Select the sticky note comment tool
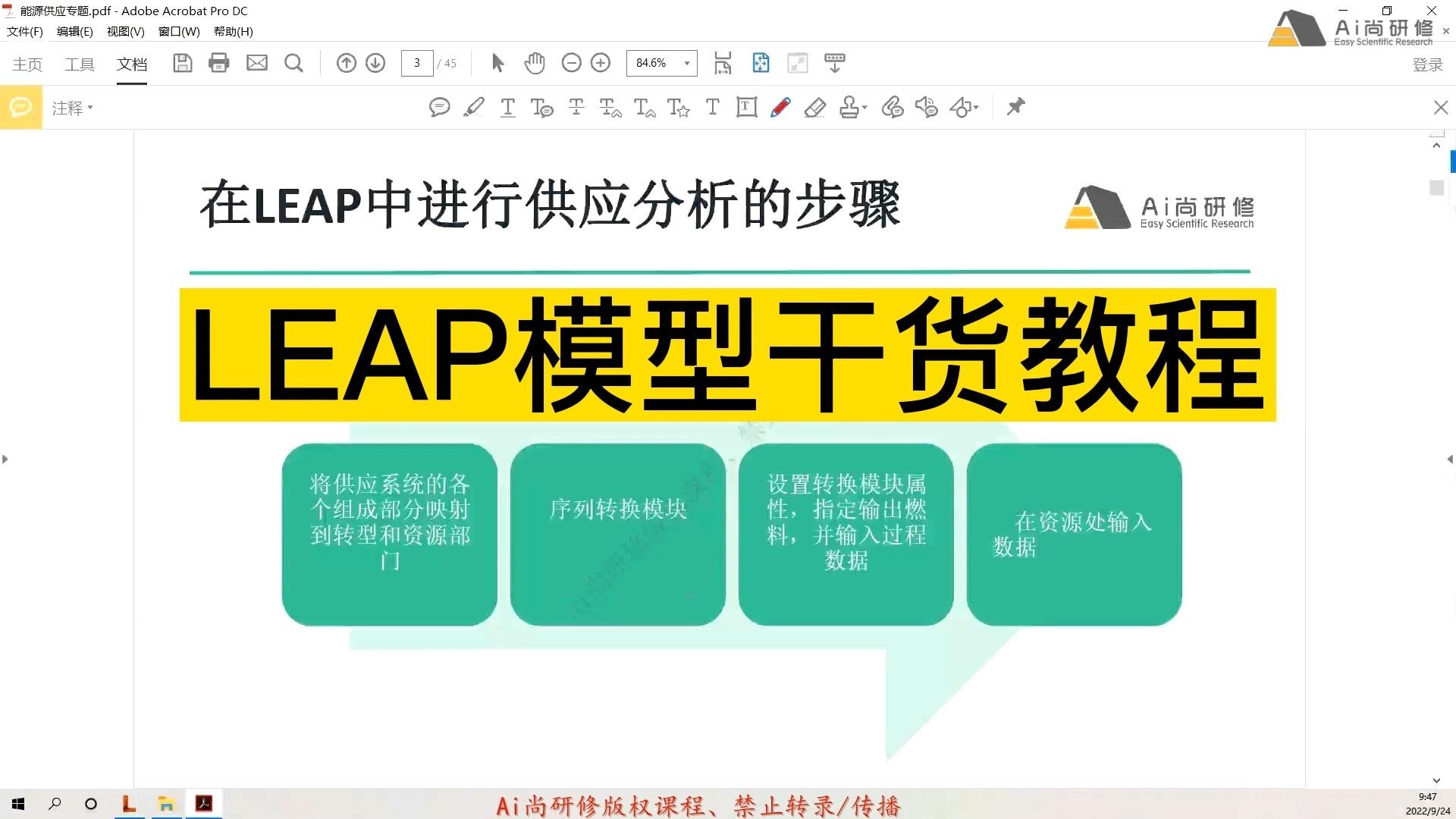 tap(440, 107)
